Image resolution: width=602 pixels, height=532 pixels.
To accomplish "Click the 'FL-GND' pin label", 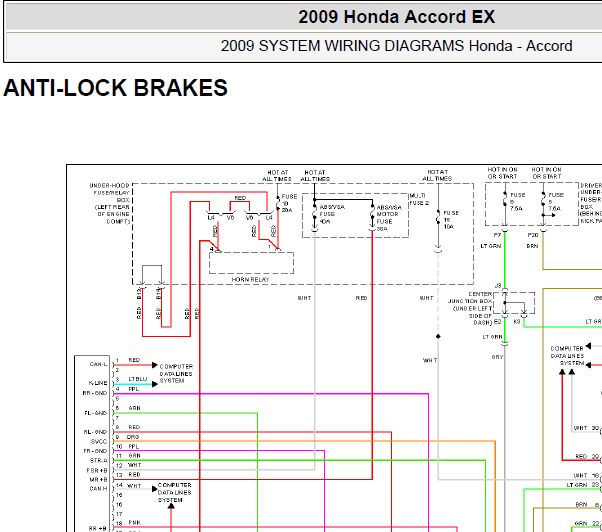I will coord(96,413).
